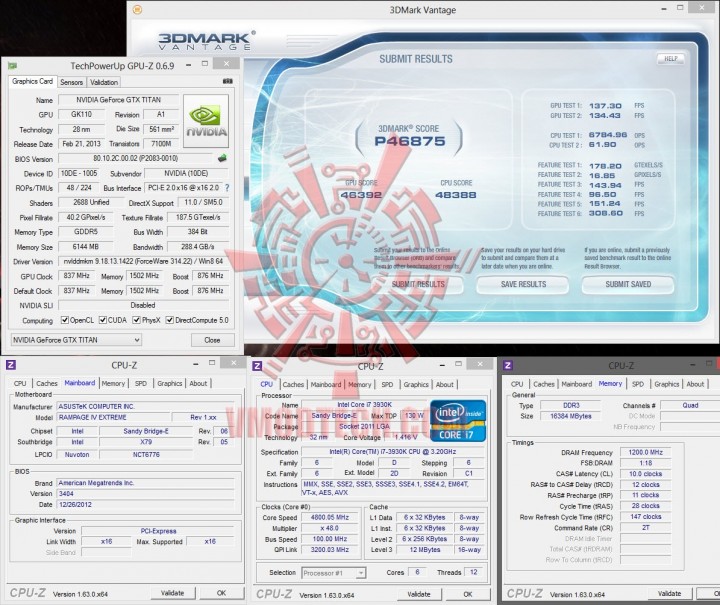
Task: Click the Memory Size value 6144 MB
Action: pos(85,246)
